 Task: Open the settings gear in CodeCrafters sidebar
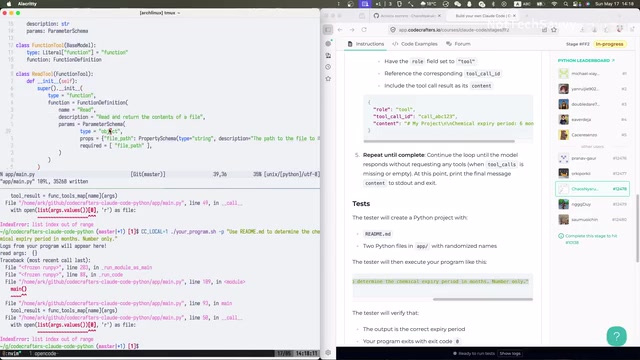328,352
